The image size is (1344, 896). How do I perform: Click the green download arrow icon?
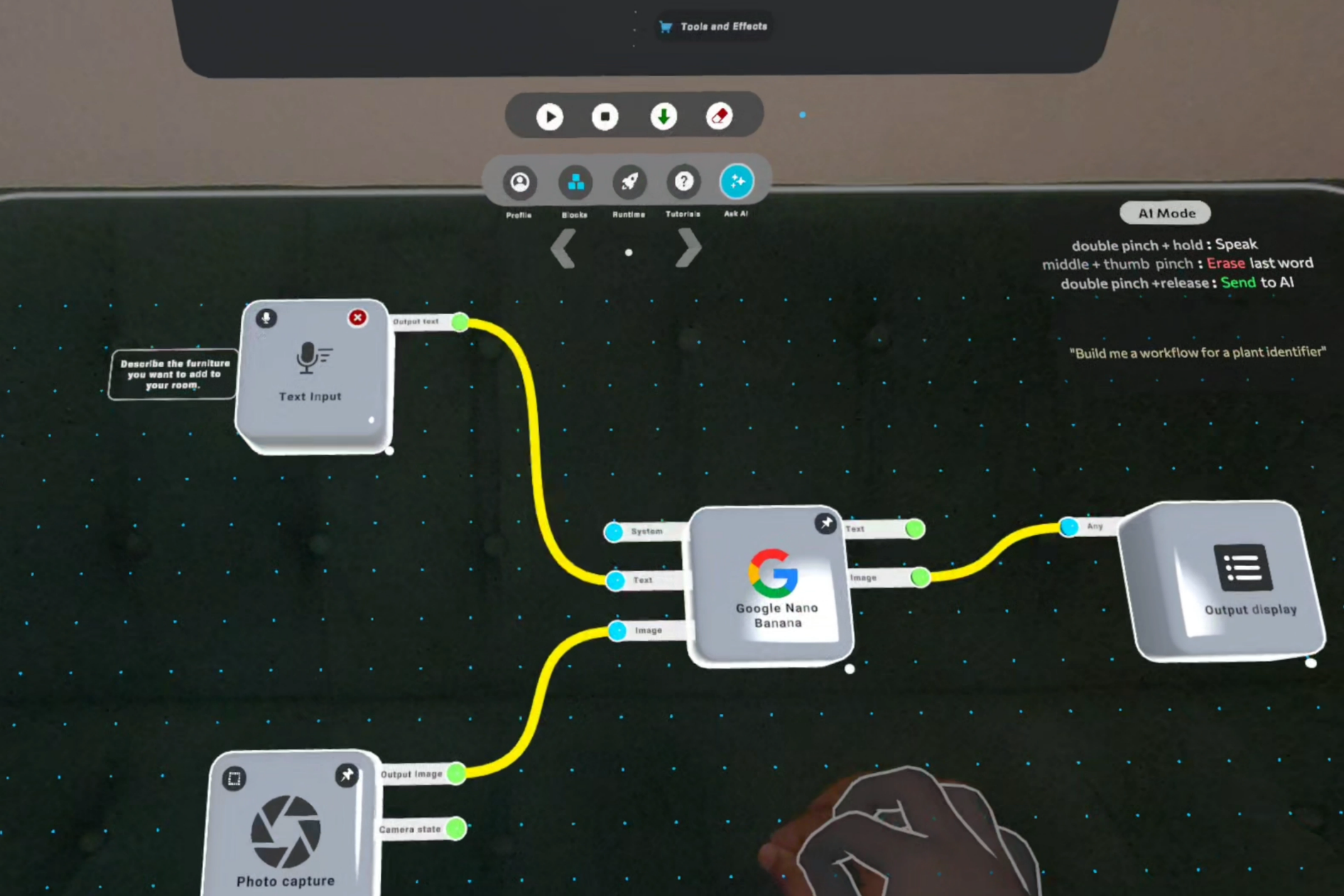tap(664, 116)
